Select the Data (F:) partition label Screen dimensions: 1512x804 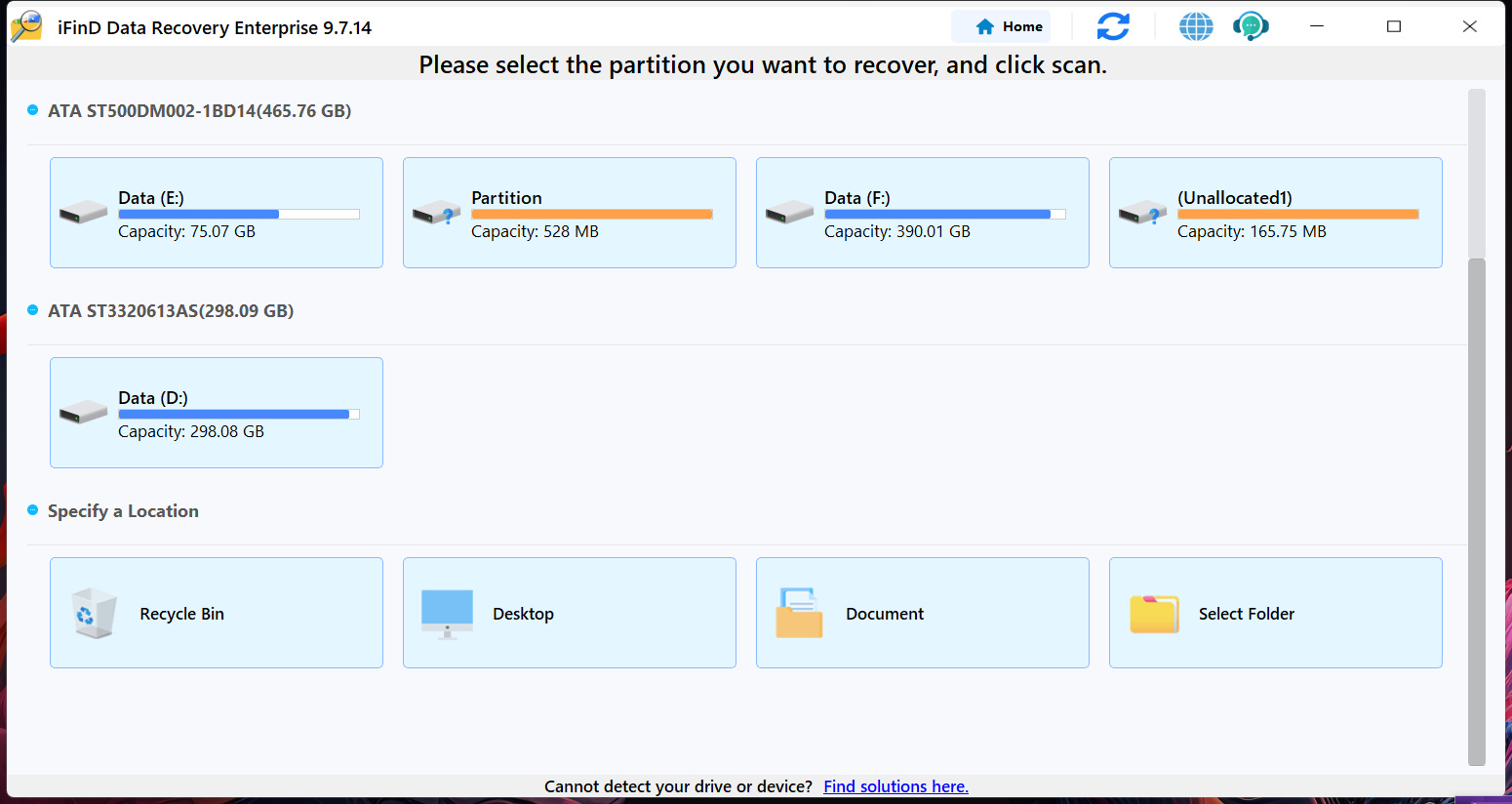(856, 198)
